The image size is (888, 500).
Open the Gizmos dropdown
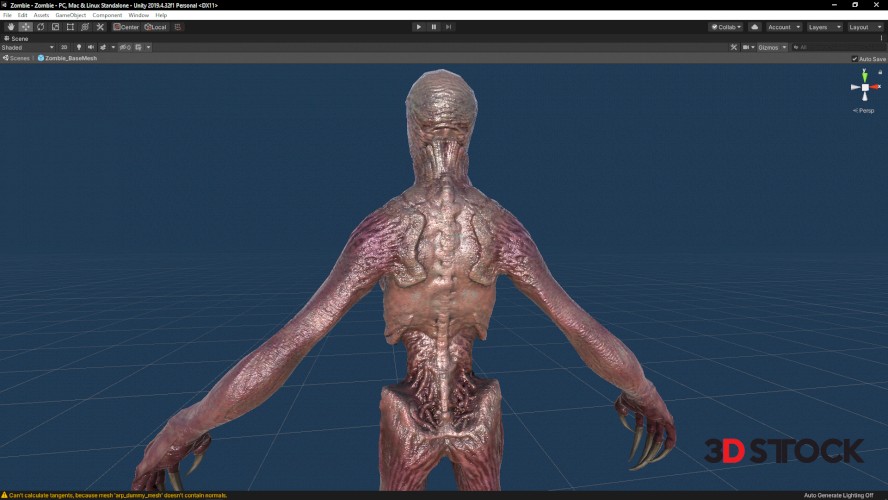[x=772, y=48]
